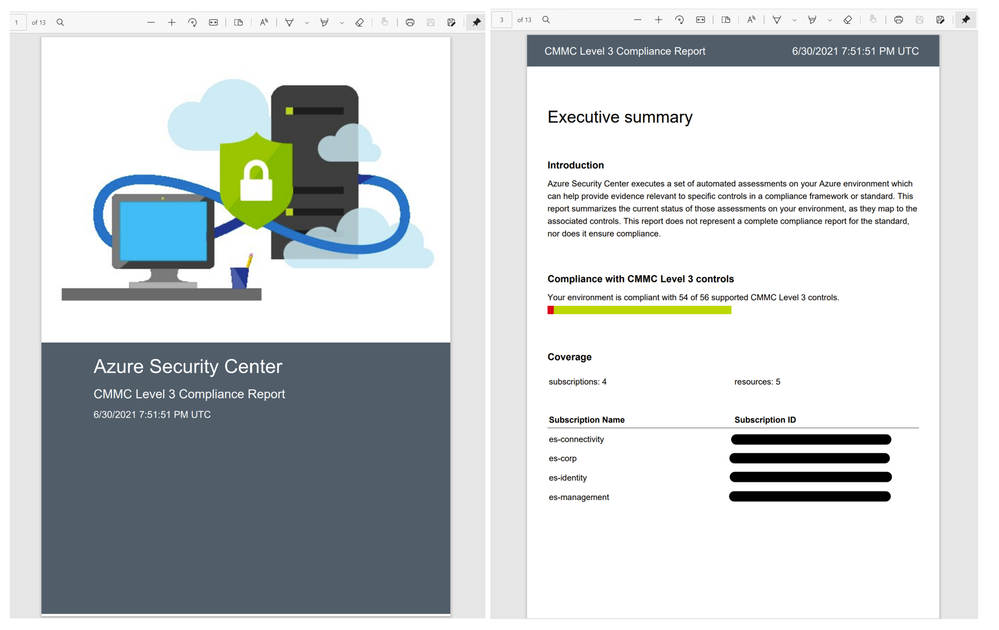Fit to width in left PDF viewer
Screen dimensions: 999x630
(213, 22)
